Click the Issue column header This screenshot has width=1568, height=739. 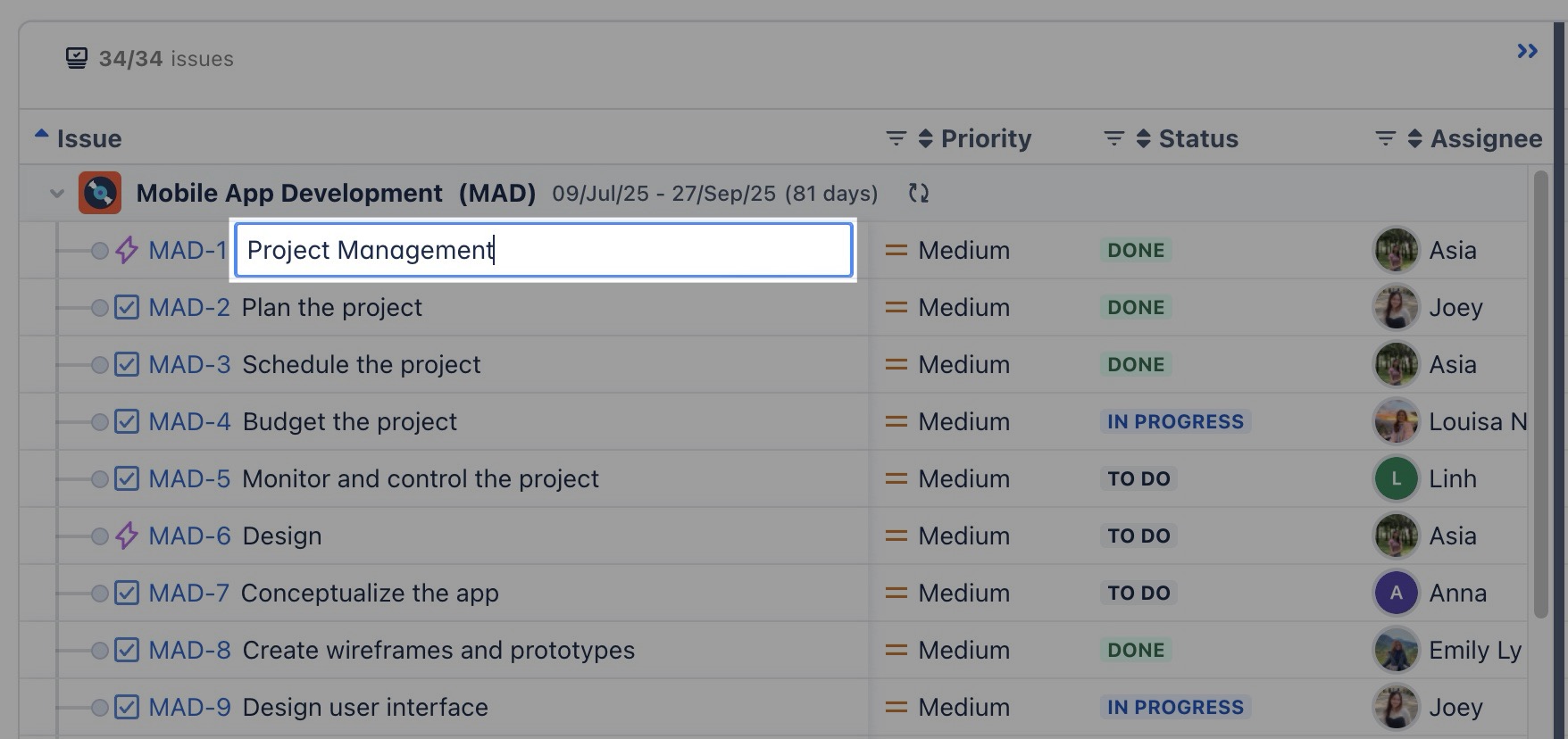(88, 138)
